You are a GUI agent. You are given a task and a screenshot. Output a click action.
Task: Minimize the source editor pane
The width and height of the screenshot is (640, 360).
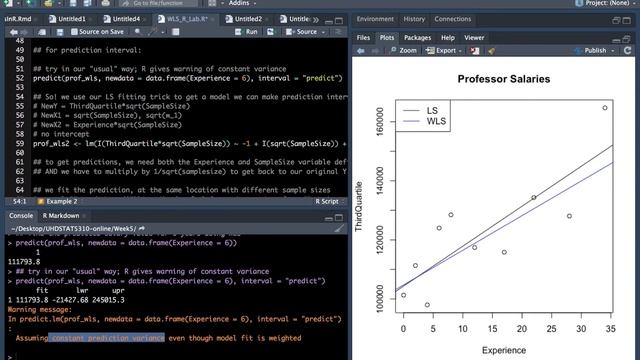[x=329, y=21]
